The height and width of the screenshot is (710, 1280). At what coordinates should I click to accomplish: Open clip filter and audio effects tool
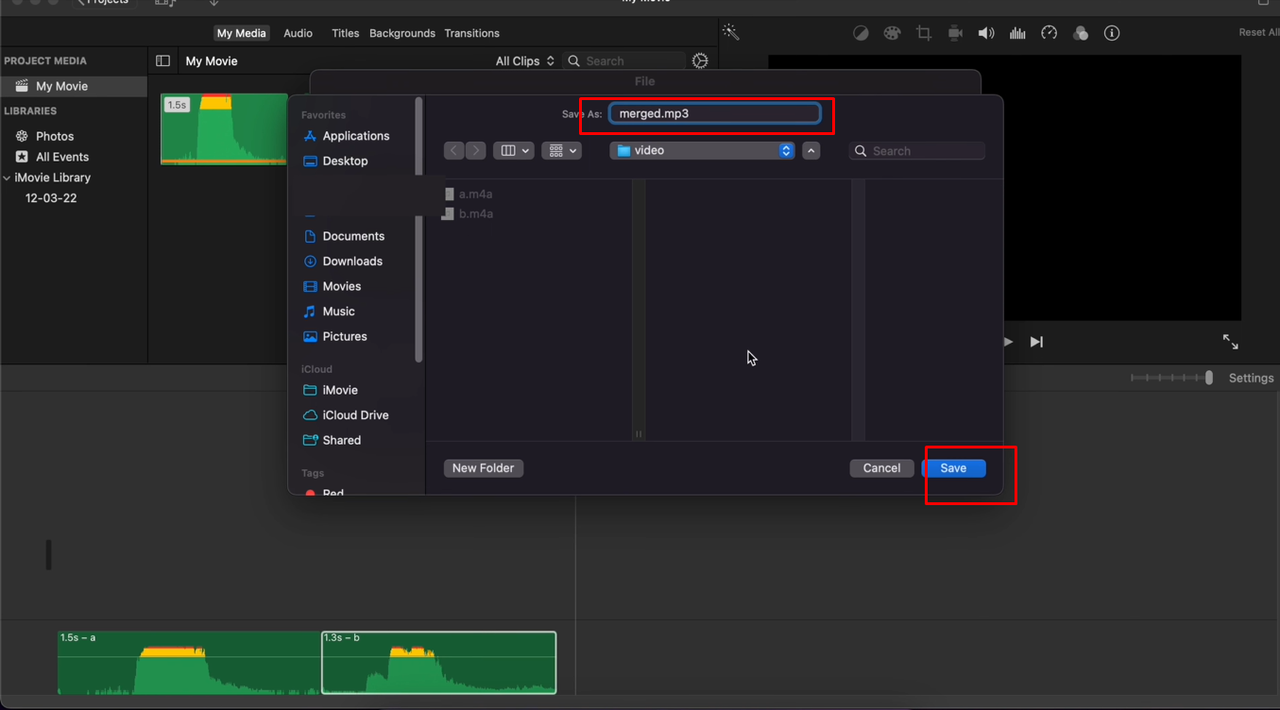[1080, 33]
